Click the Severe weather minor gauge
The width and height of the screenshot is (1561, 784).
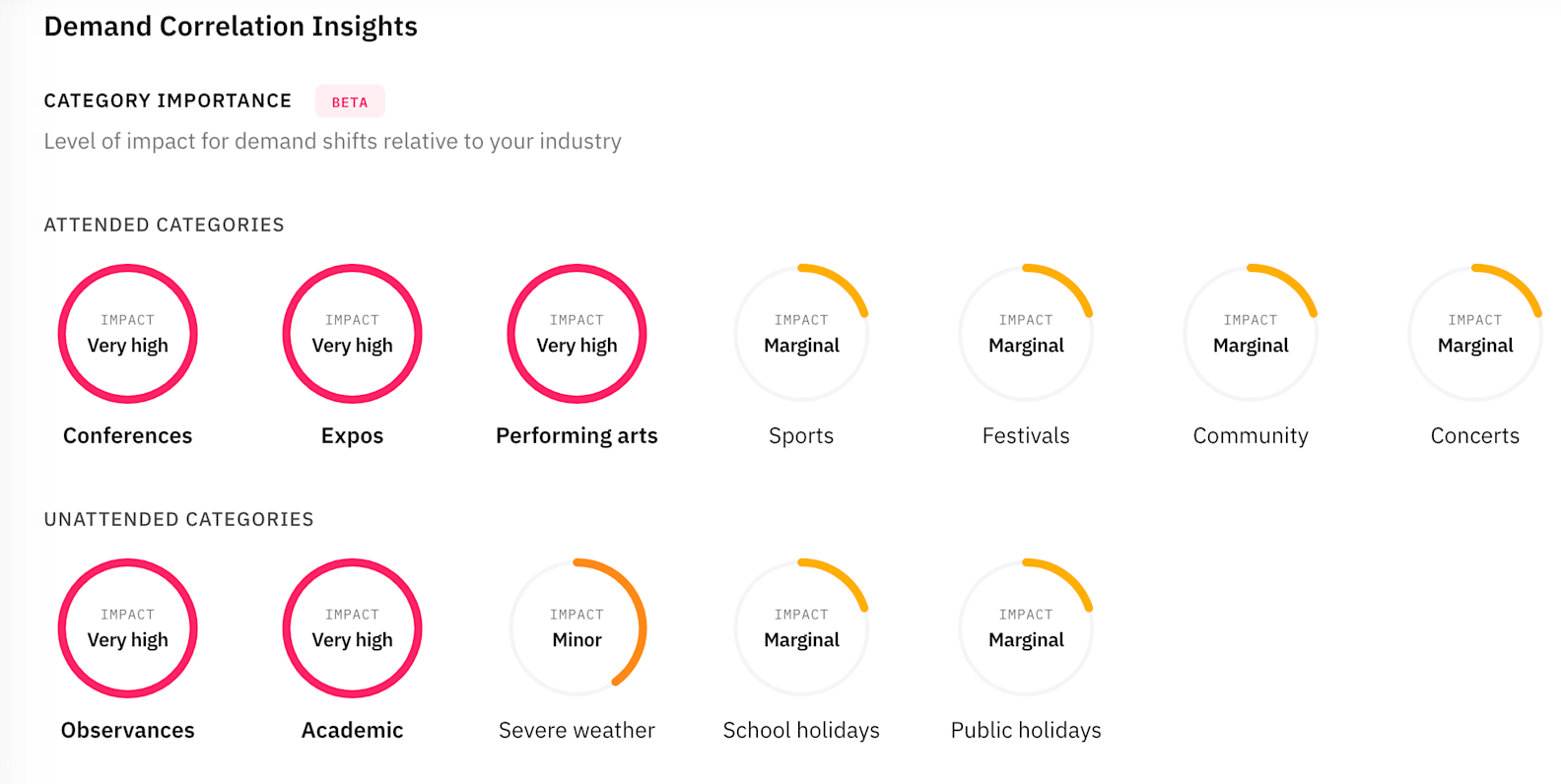coord(577,628)
